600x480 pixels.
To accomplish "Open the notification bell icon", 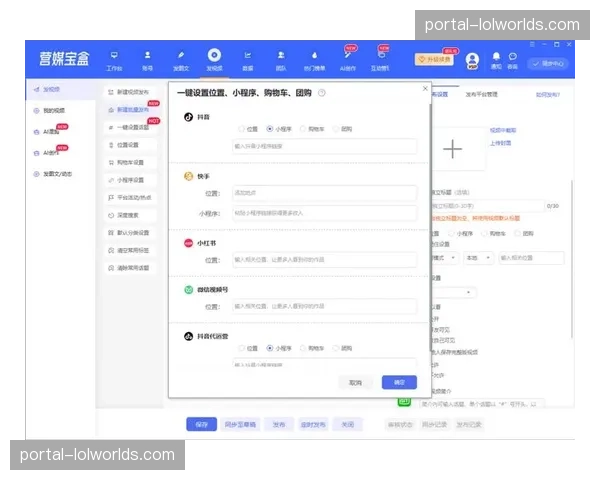I will click(x=496, y=57).
